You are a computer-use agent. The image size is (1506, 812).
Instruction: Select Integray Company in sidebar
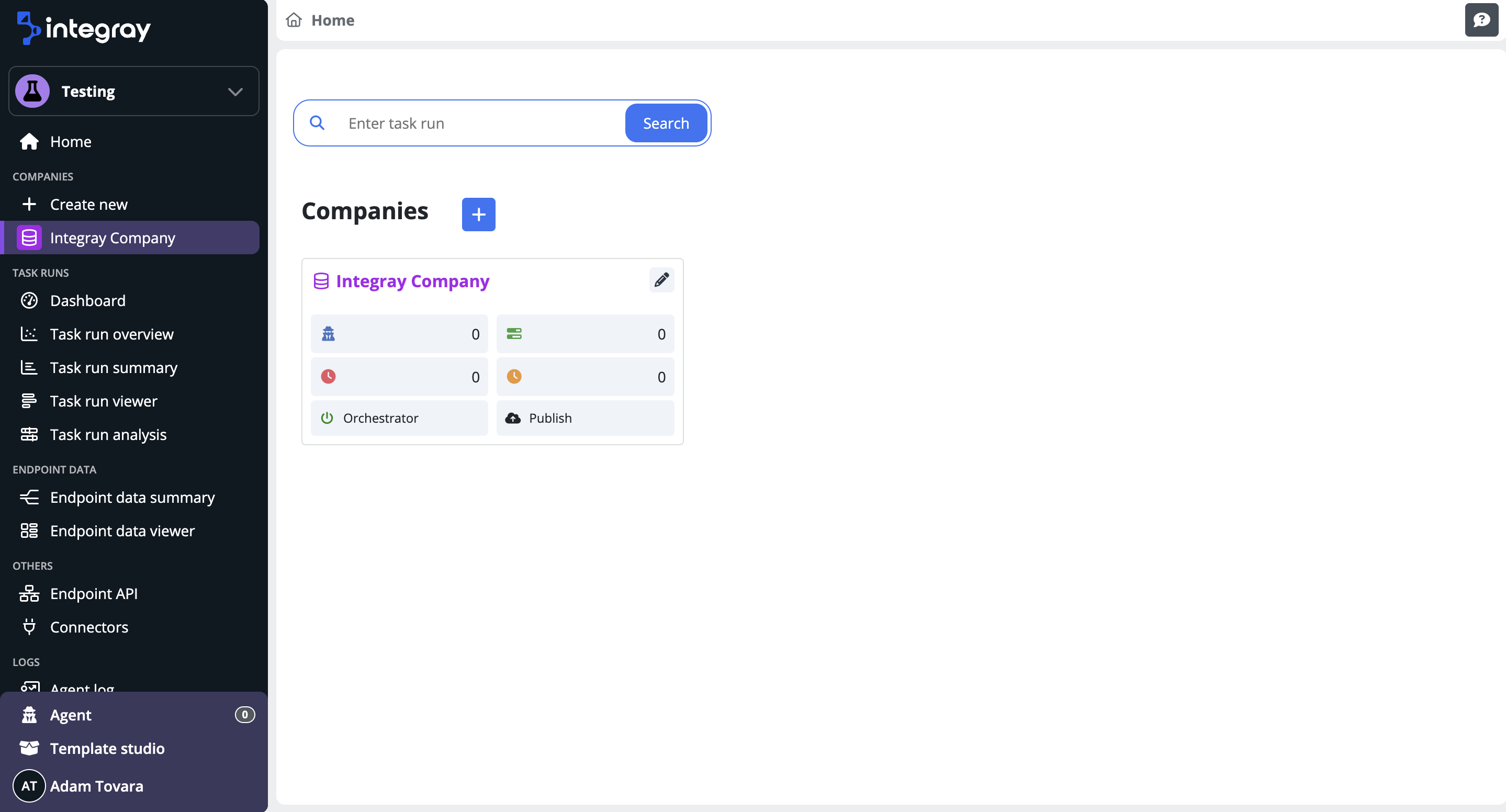tap(113, 238)
